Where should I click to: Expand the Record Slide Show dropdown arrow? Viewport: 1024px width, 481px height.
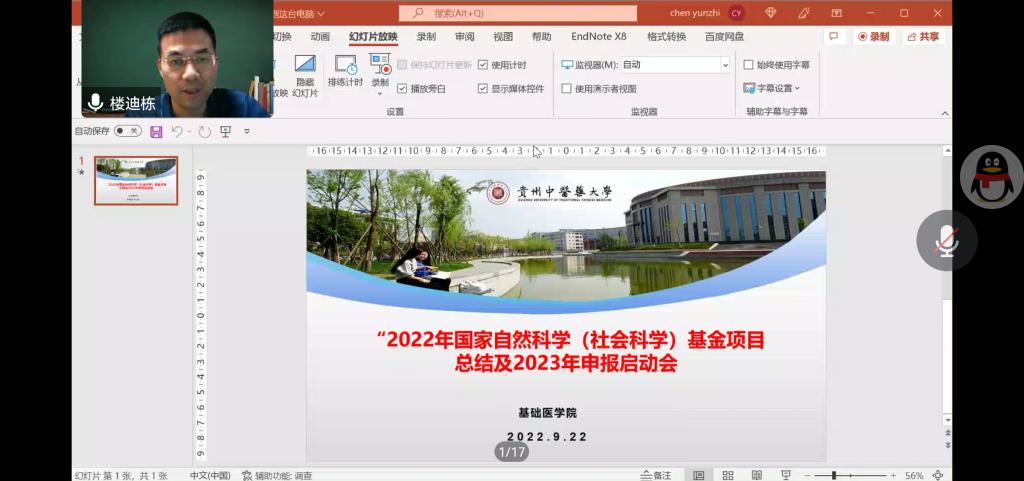[x=380, y=92]
